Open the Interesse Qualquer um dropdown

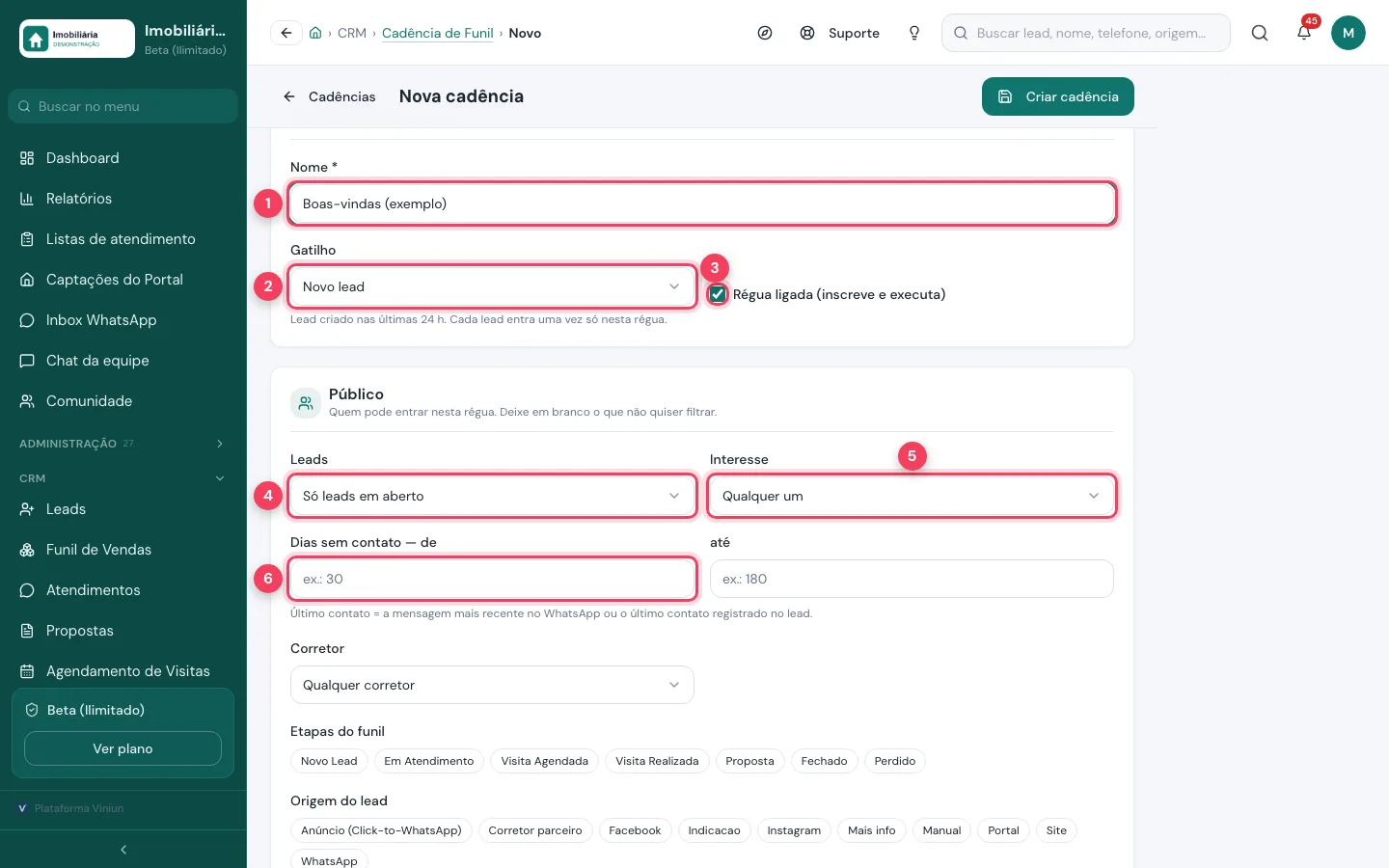tap(912, 496)
